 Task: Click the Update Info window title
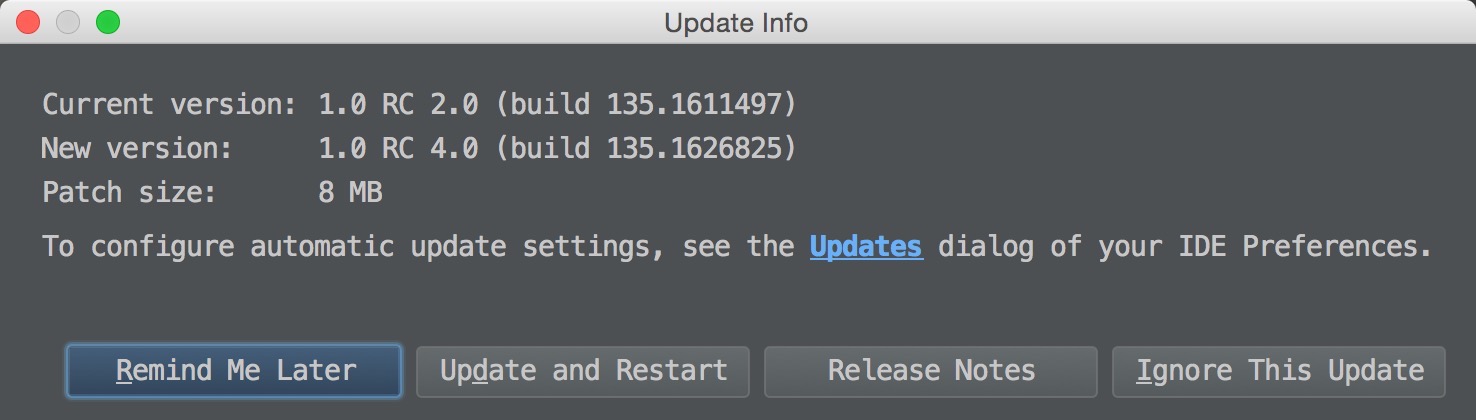pos(736,22)
